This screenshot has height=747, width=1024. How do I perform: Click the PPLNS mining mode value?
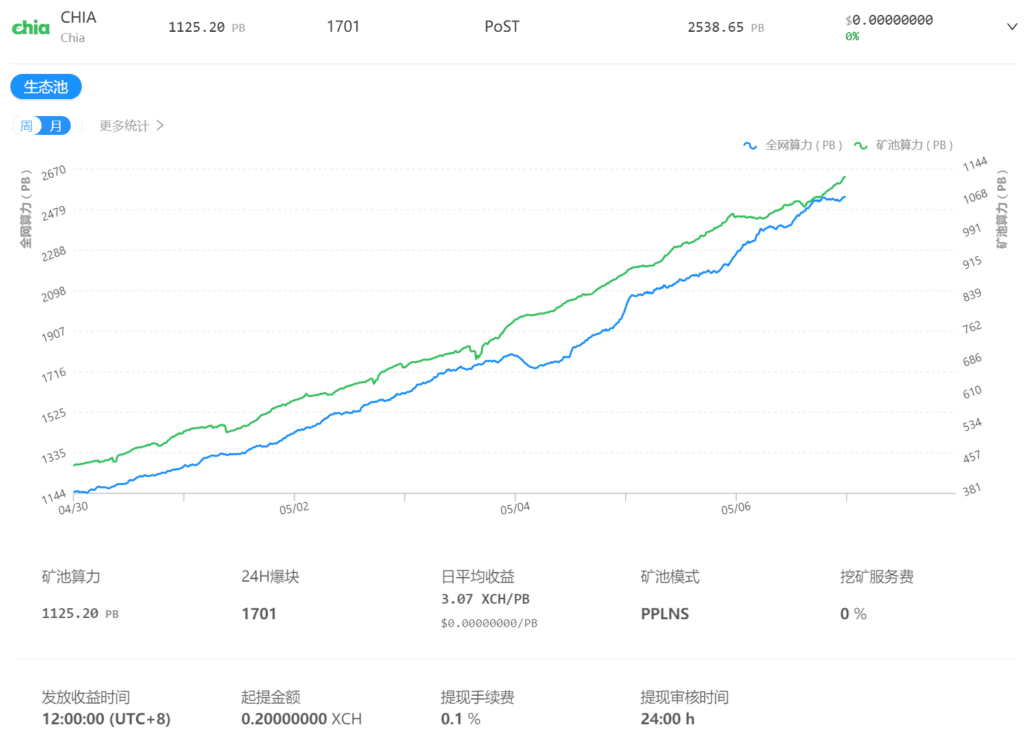(665, 614)
